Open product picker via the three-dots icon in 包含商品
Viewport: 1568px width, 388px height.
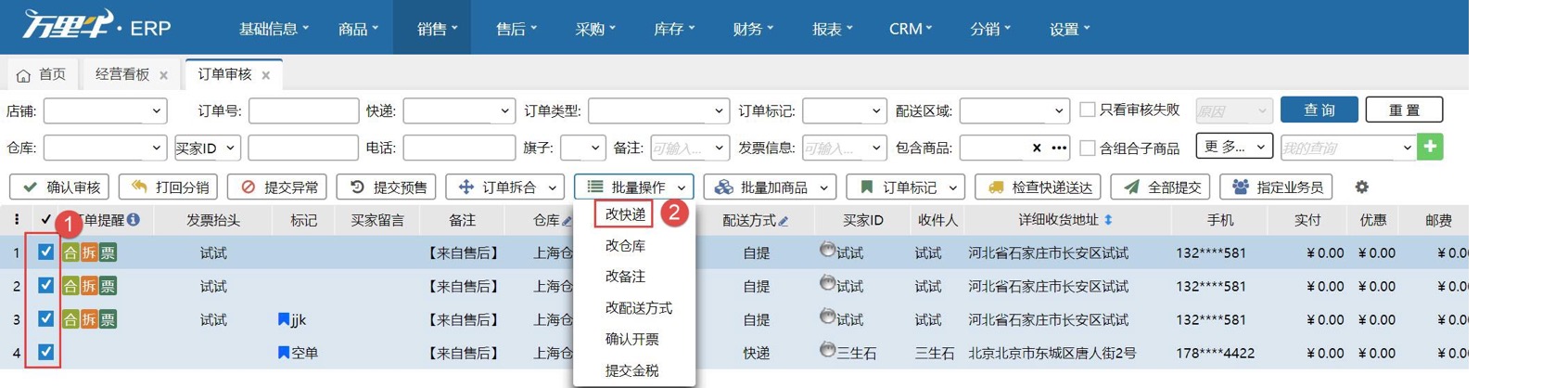(1059, 148)
